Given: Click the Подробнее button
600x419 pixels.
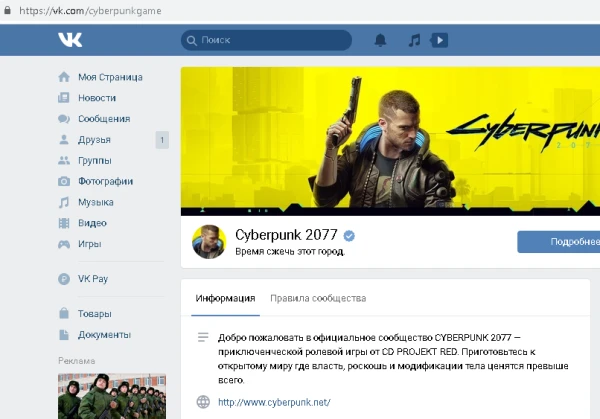Looking at the screenshot, I should coord(559,242).
